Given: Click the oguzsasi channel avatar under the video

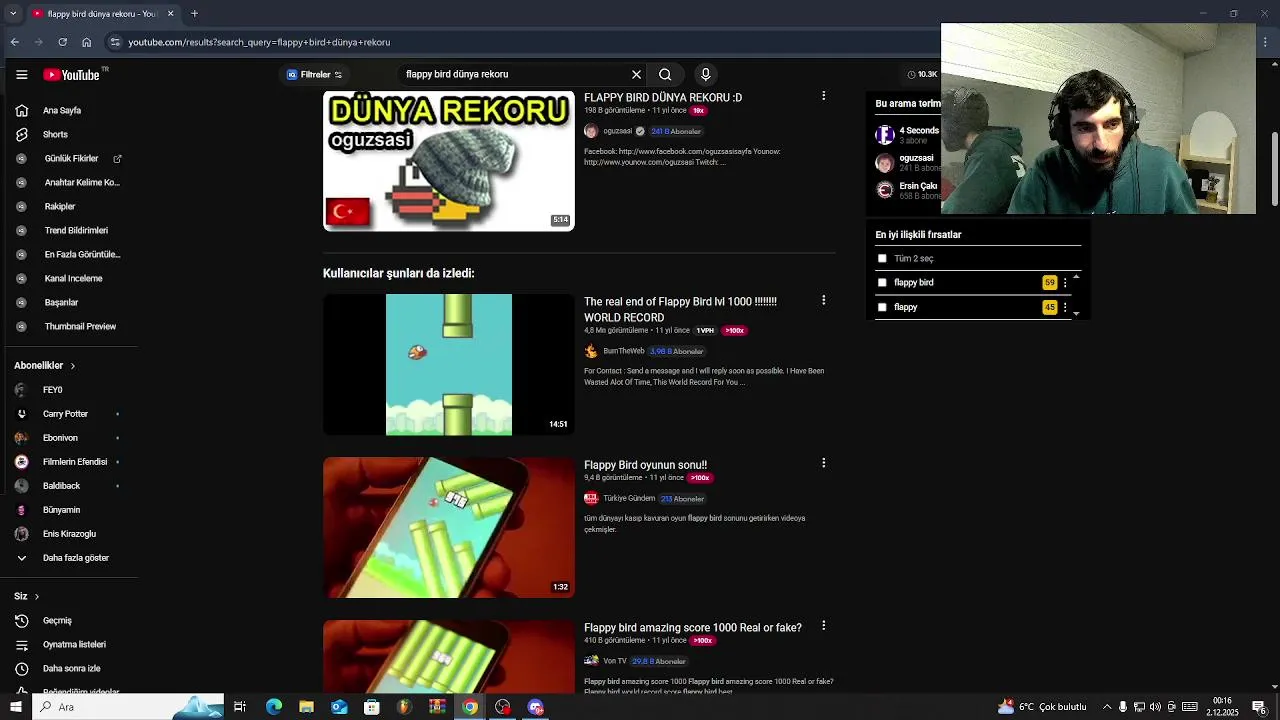Looking at the screenshot, I should click(591, 131).
